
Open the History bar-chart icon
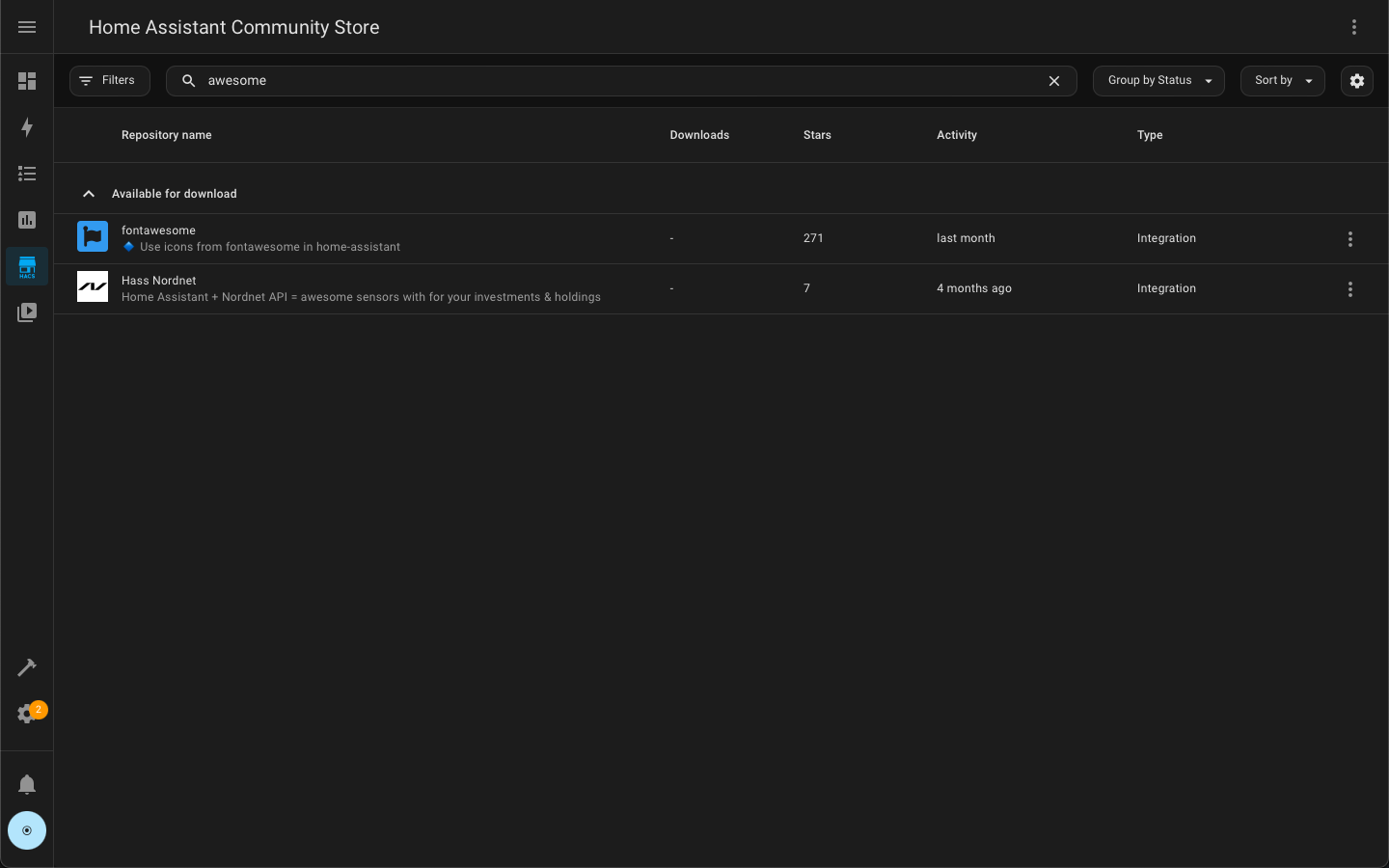pyautogui.click(x=27, y=220)
